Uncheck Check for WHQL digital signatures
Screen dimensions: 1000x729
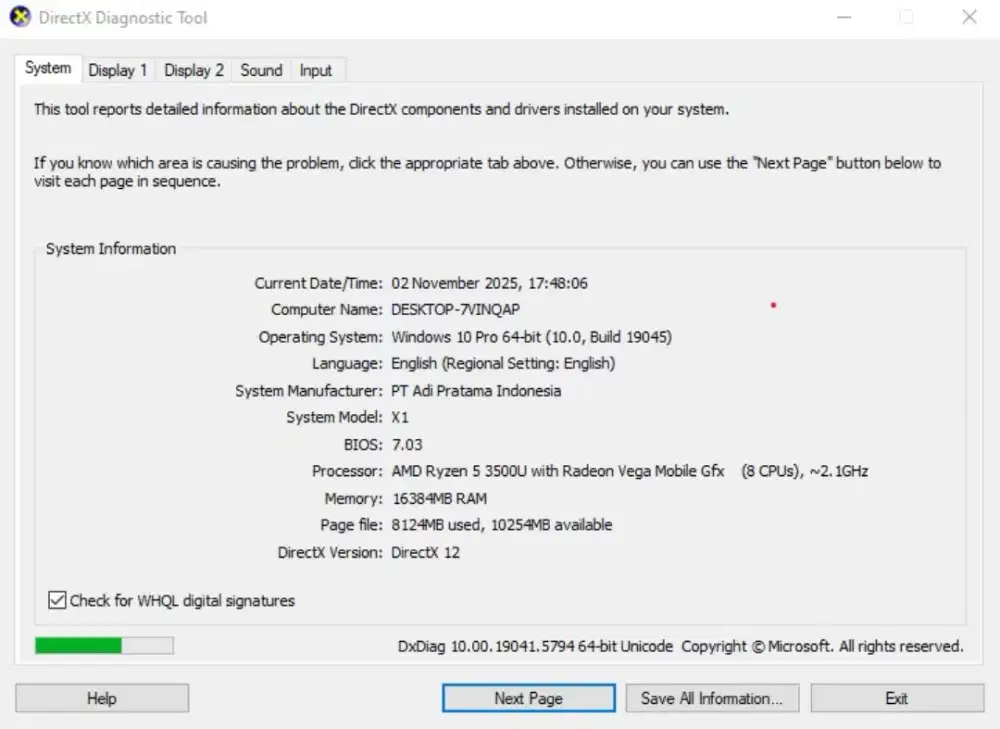[57, 600]
